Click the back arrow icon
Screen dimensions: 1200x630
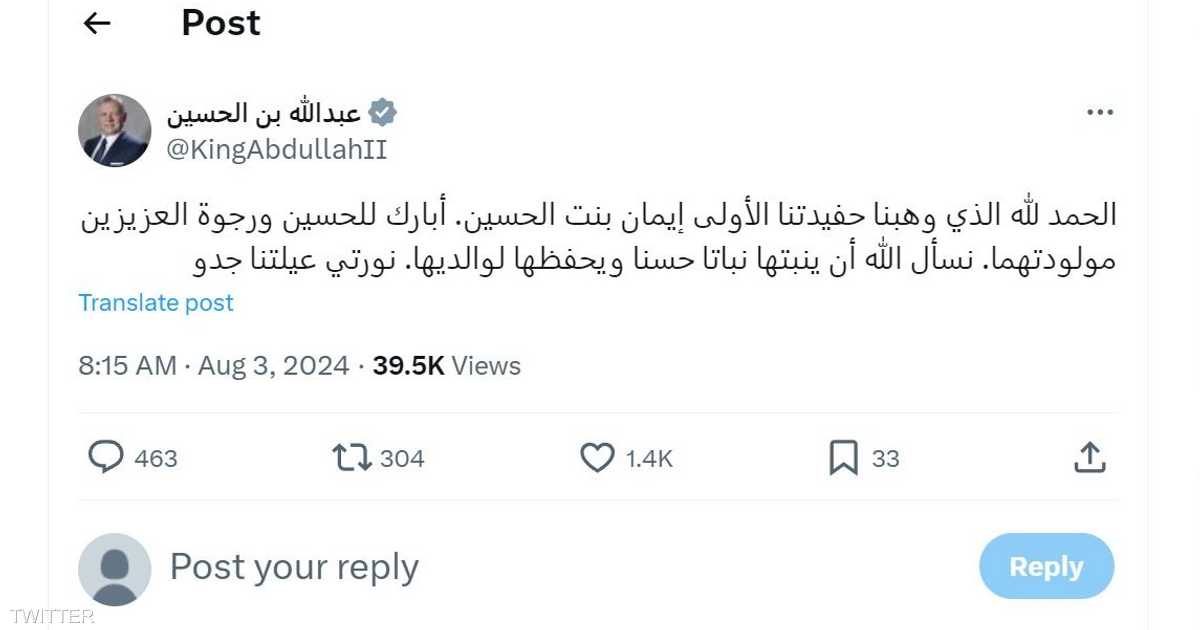click(x=97, y=24)
